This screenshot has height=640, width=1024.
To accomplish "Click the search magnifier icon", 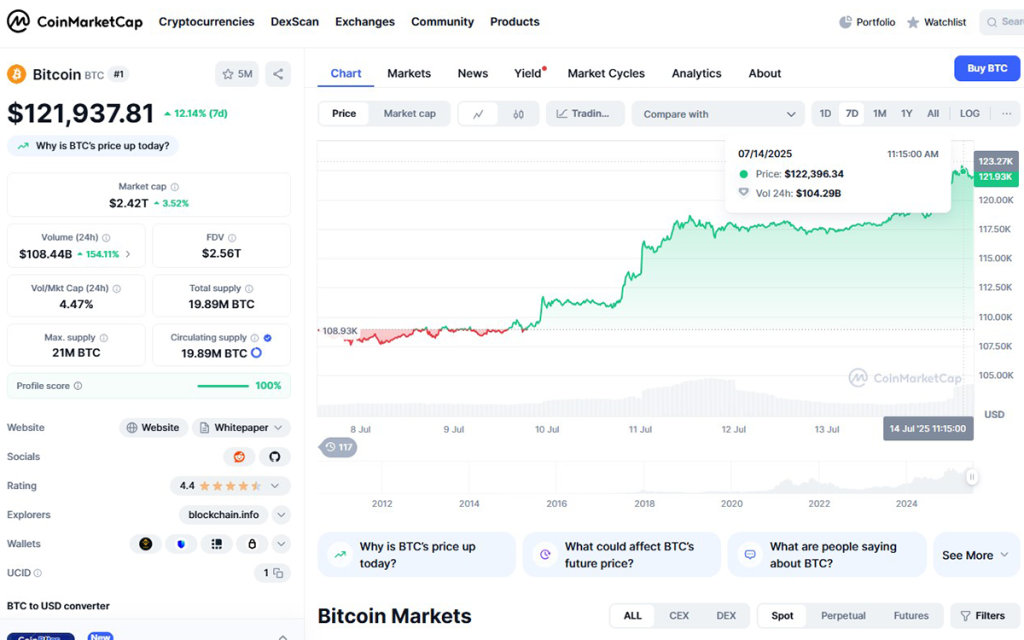I will 992,22.
